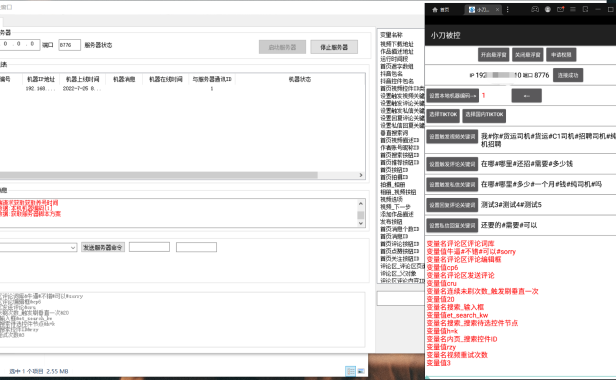Click the screen export icon in emulator title bar

pos(585,9)
